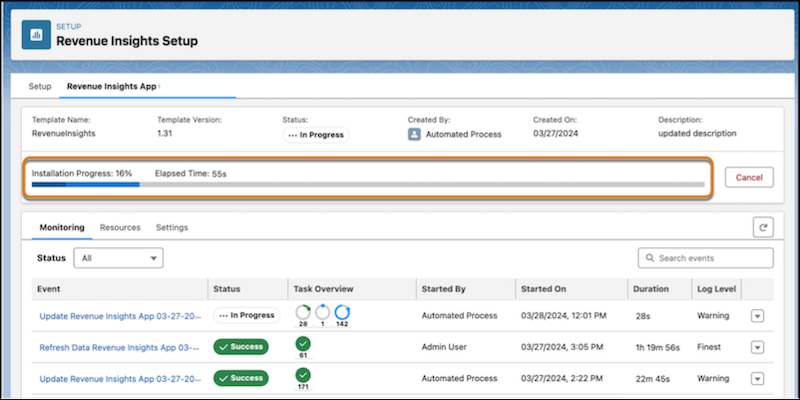This screenshot has width=800, height=400.
Task: Click the task circle showing 28
Action: point(303,312)
